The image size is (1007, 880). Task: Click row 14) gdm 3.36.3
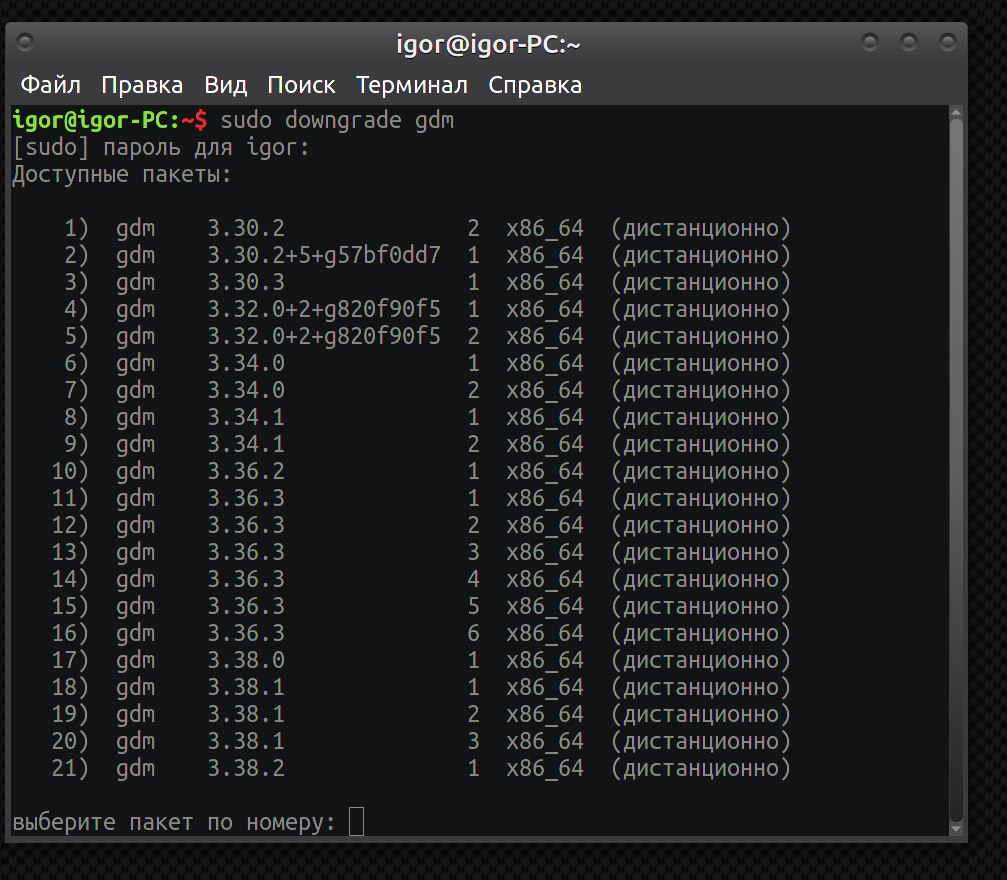421,579
